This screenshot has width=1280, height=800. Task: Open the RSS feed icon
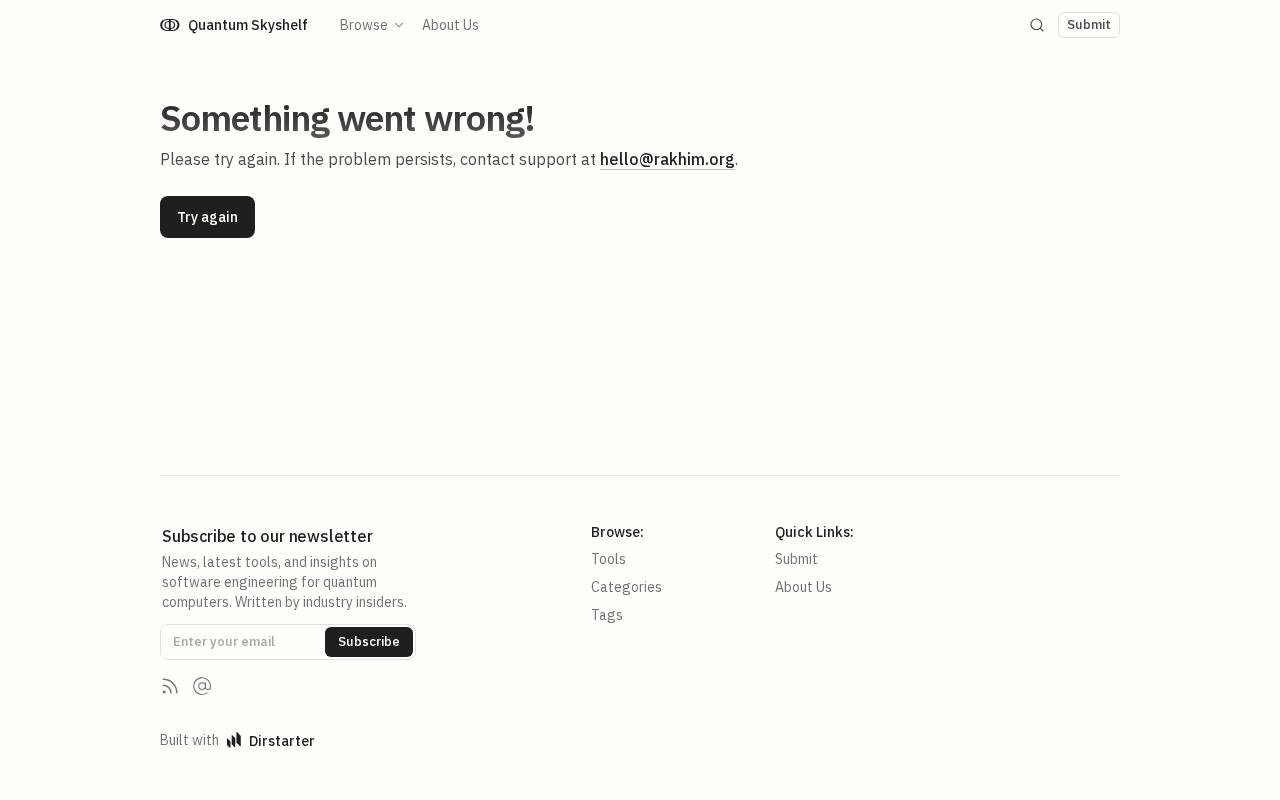click(170, 686)
